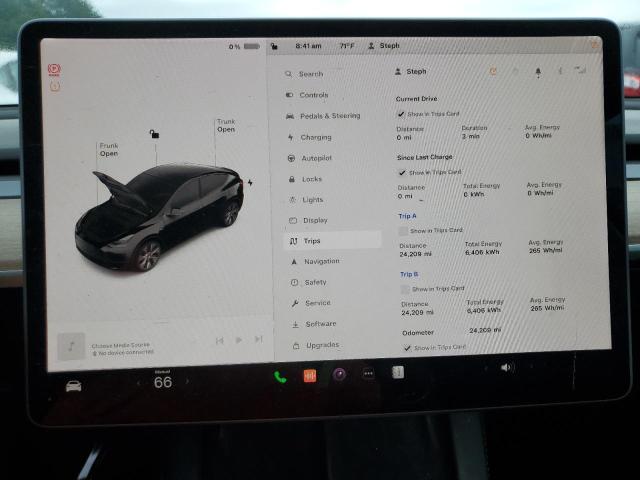This screenshot has width=640, height=480.
Task: Tap the Steph profile in top status bar
Action: pos(384,46)
